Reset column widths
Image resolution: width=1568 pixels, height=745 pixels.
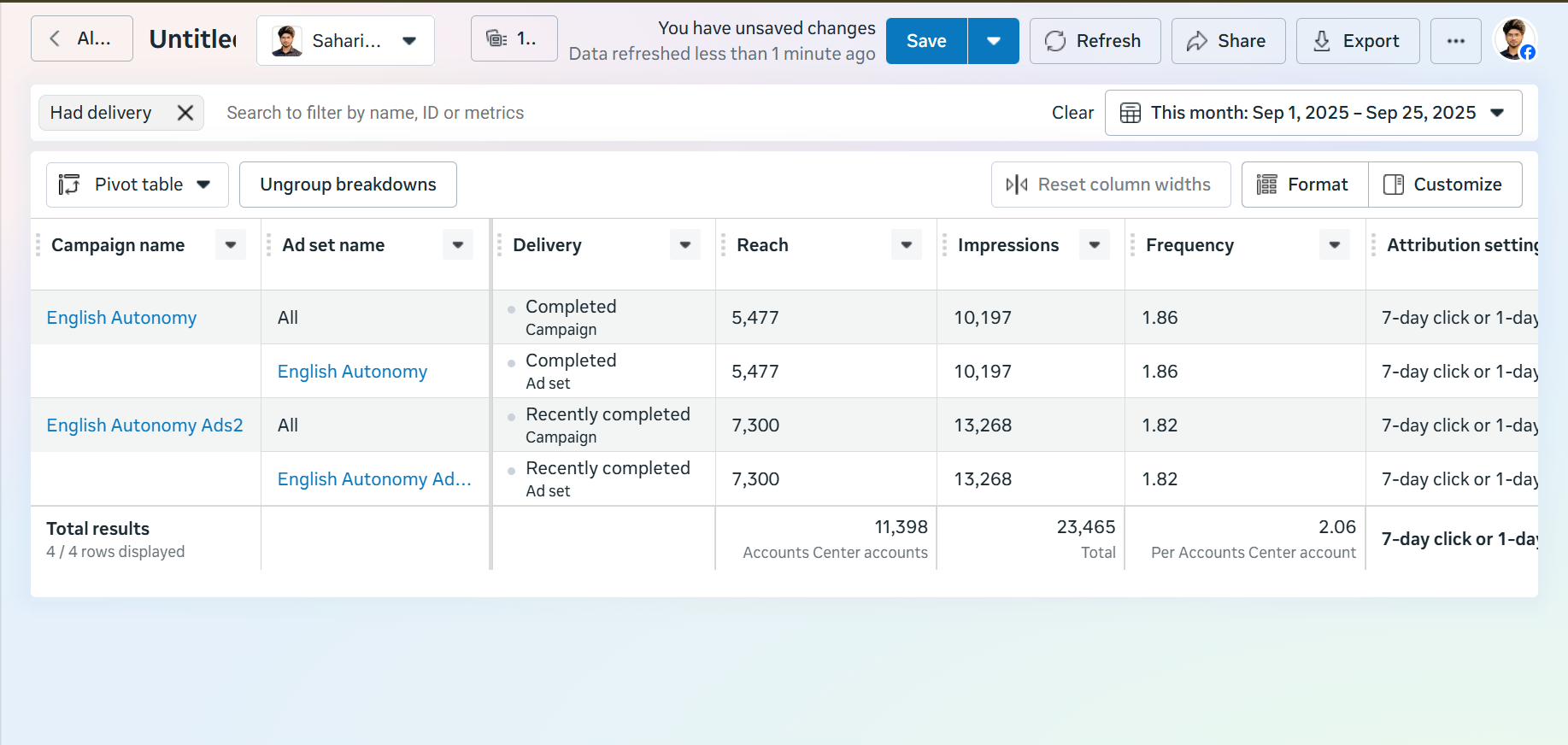click(x=1110, y=185)
